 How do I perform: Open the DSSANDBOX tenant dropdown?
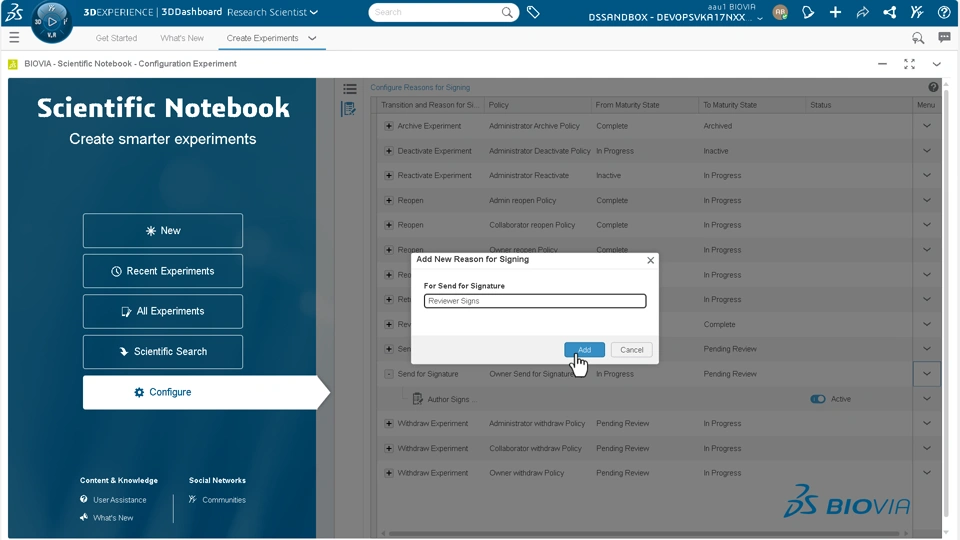tap(760, 18)
